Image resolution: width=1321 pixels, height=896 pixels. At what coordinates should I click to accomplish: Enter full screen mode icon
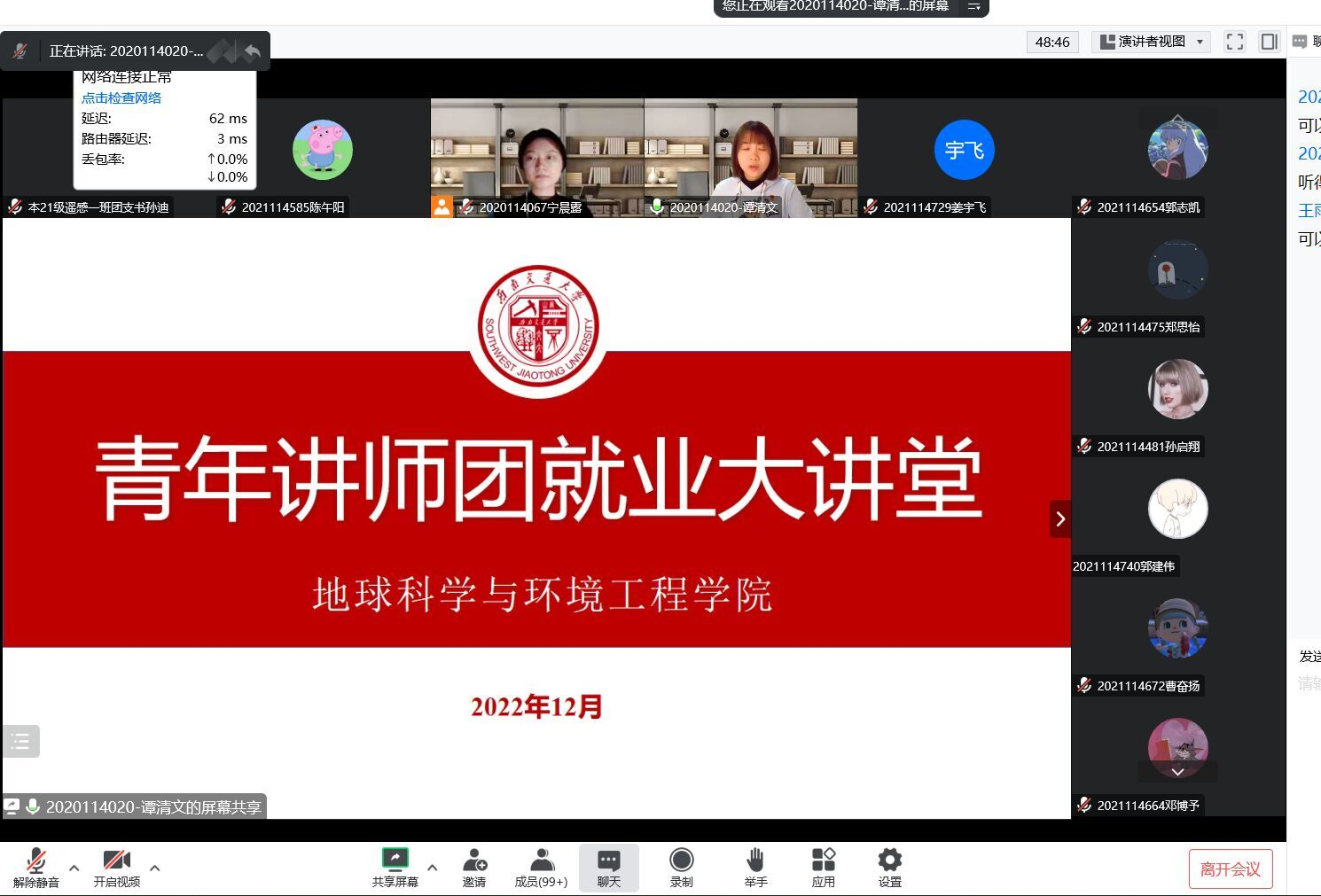coord(1234,42)
